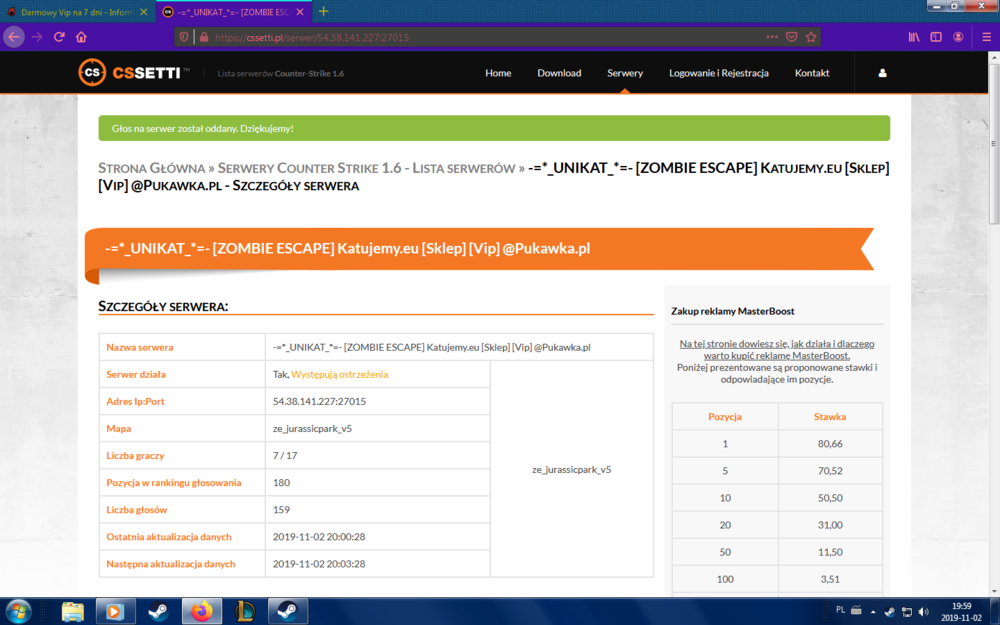This screenshot has width=1000, height=625.
Task: Click the tracking protection shield icon
Action: pyautogui.click(x=184, y=37)
